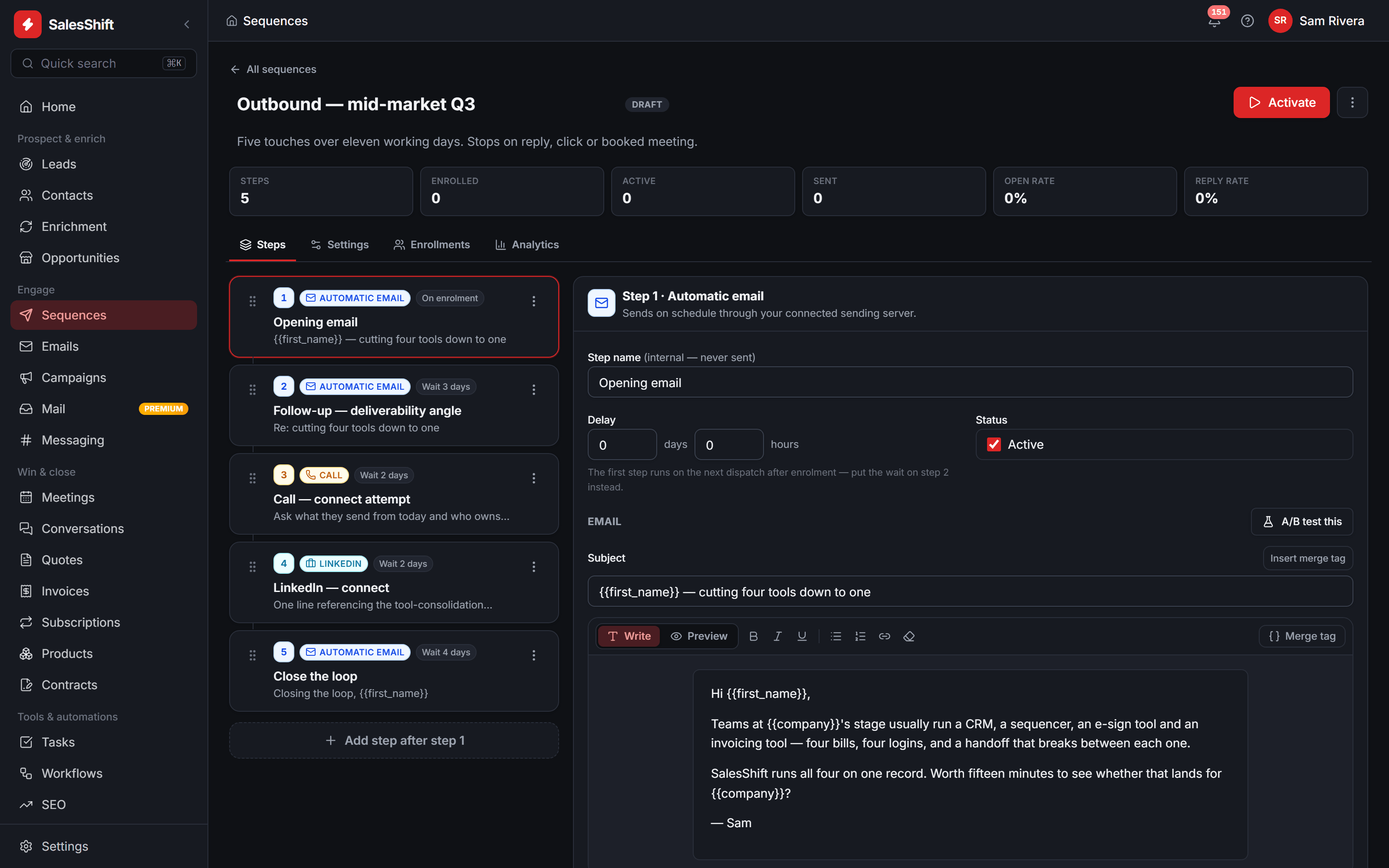Open Settings at the sidebar bottom
This screenshot has height=868, width=1389.
click(103, 846)
